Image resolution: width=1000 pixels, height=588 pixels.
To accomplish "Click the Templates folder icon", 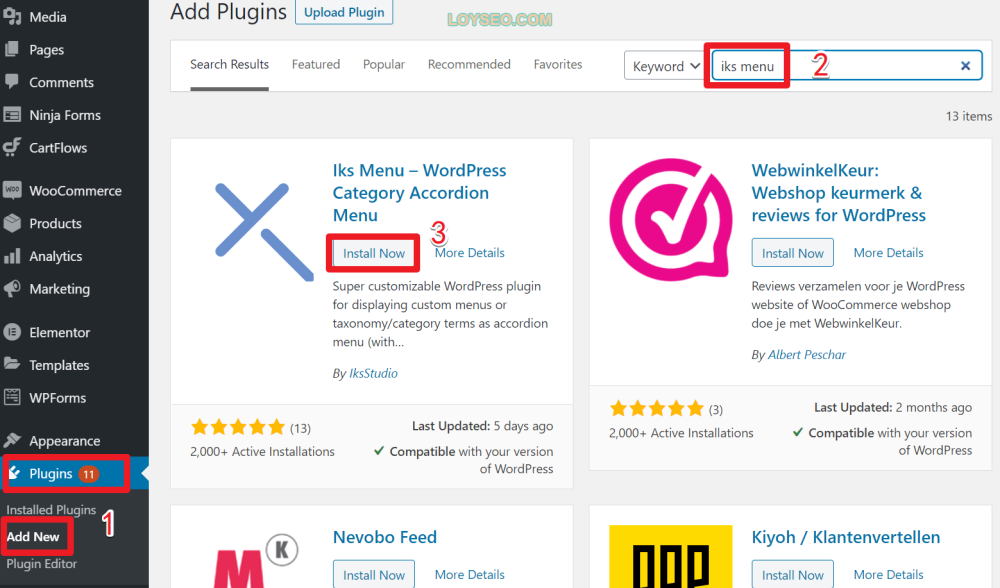I will (x=12, y=364).
